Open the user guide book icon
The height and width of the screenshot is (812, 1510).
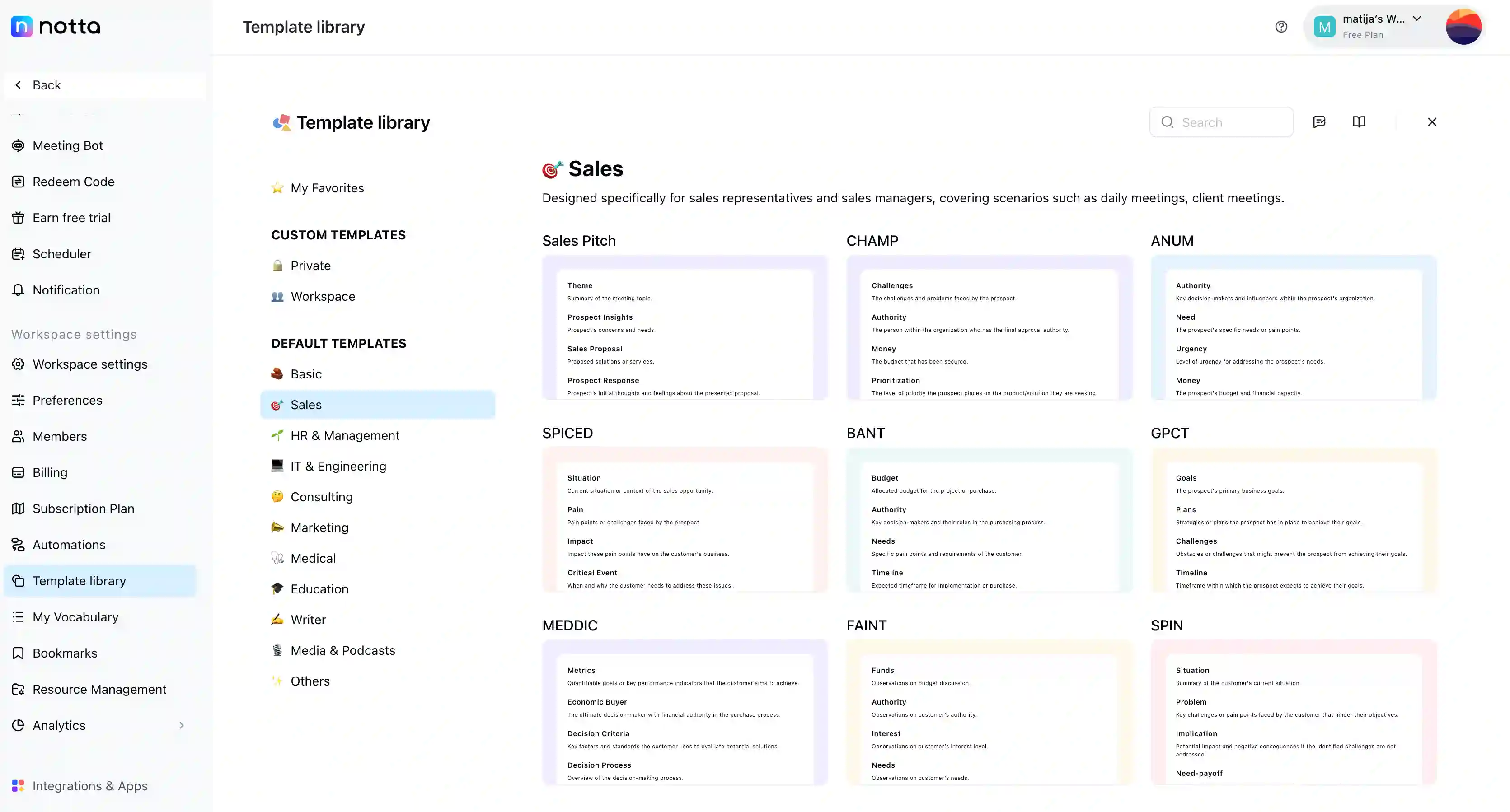tap(1360, 122)
